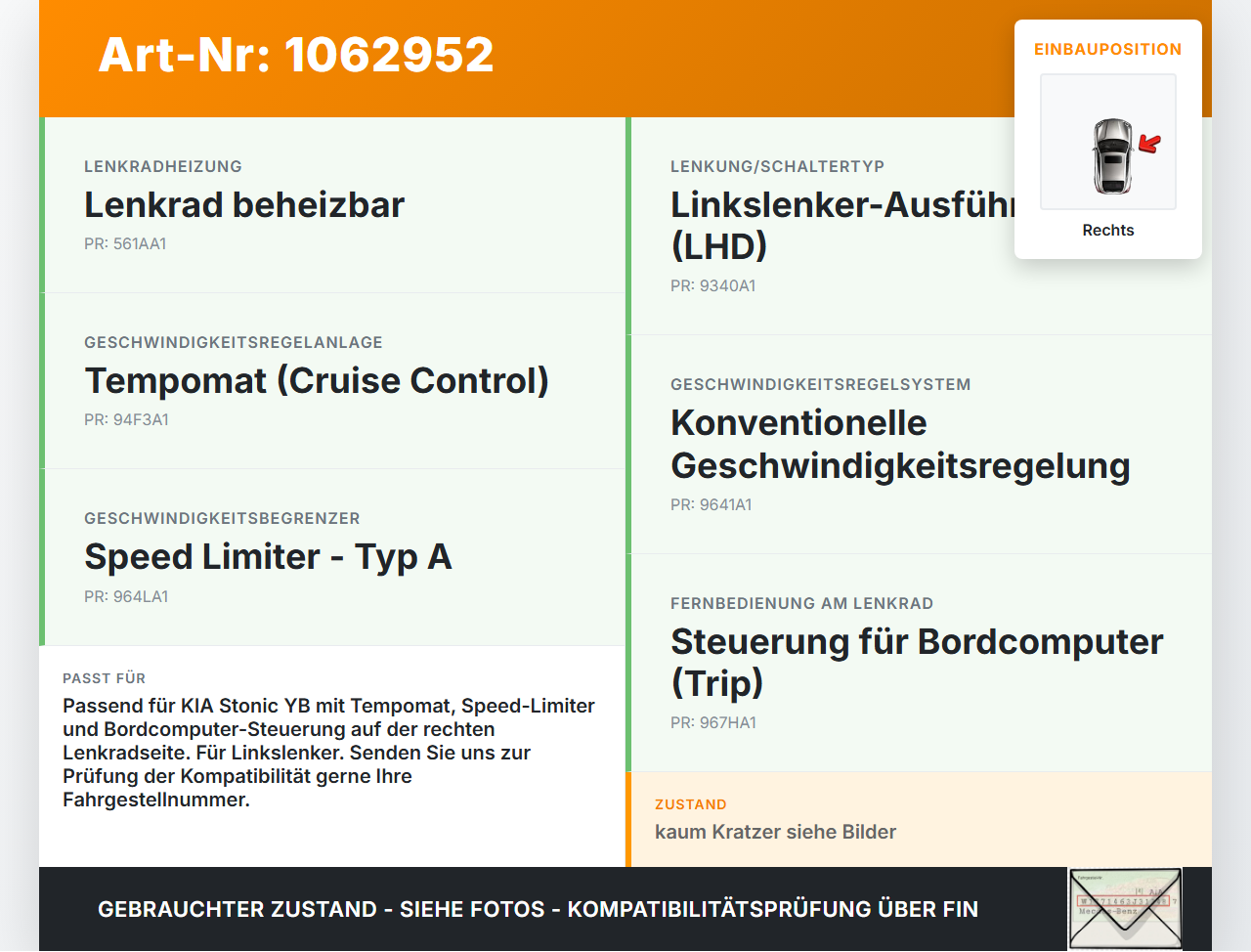The image size is (1251, 952).
Task: Click the GESCHWINDIGKEITSREGELSYSTEM label
Action: 821,384
